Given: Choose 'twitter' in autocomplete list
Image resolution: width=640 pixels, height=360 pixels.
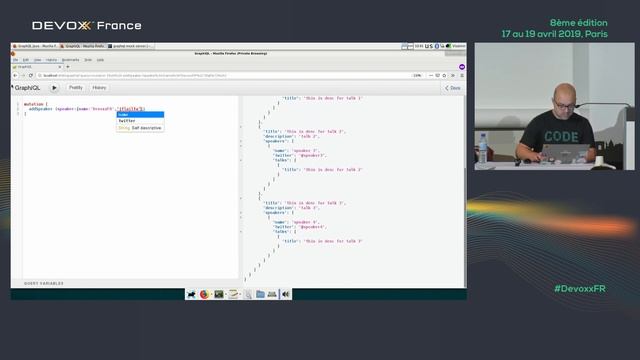Looking at the screenshot, I should 140,121.
